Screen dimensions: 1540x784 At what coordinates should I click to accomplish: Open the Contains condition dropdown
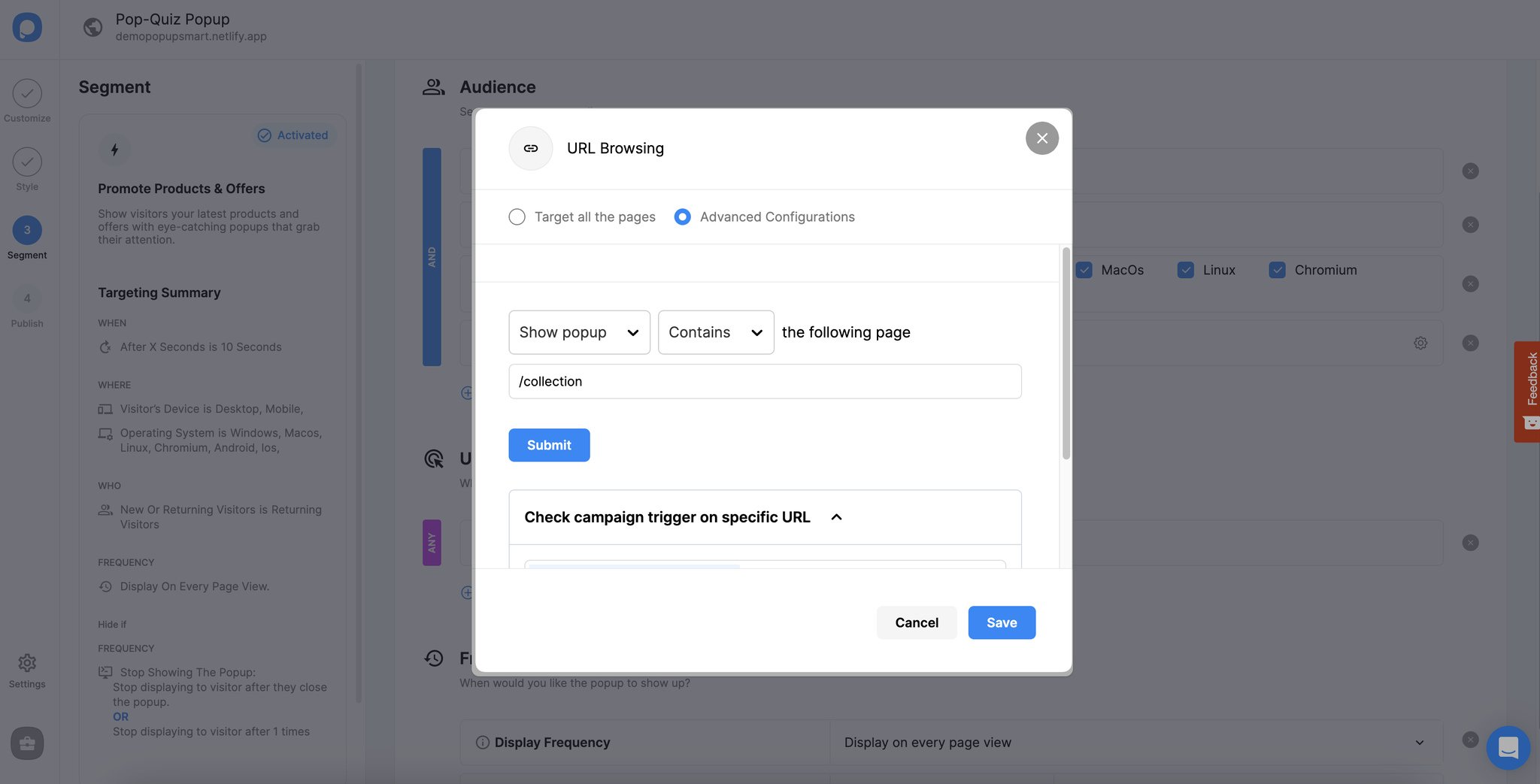click(714, 332)
